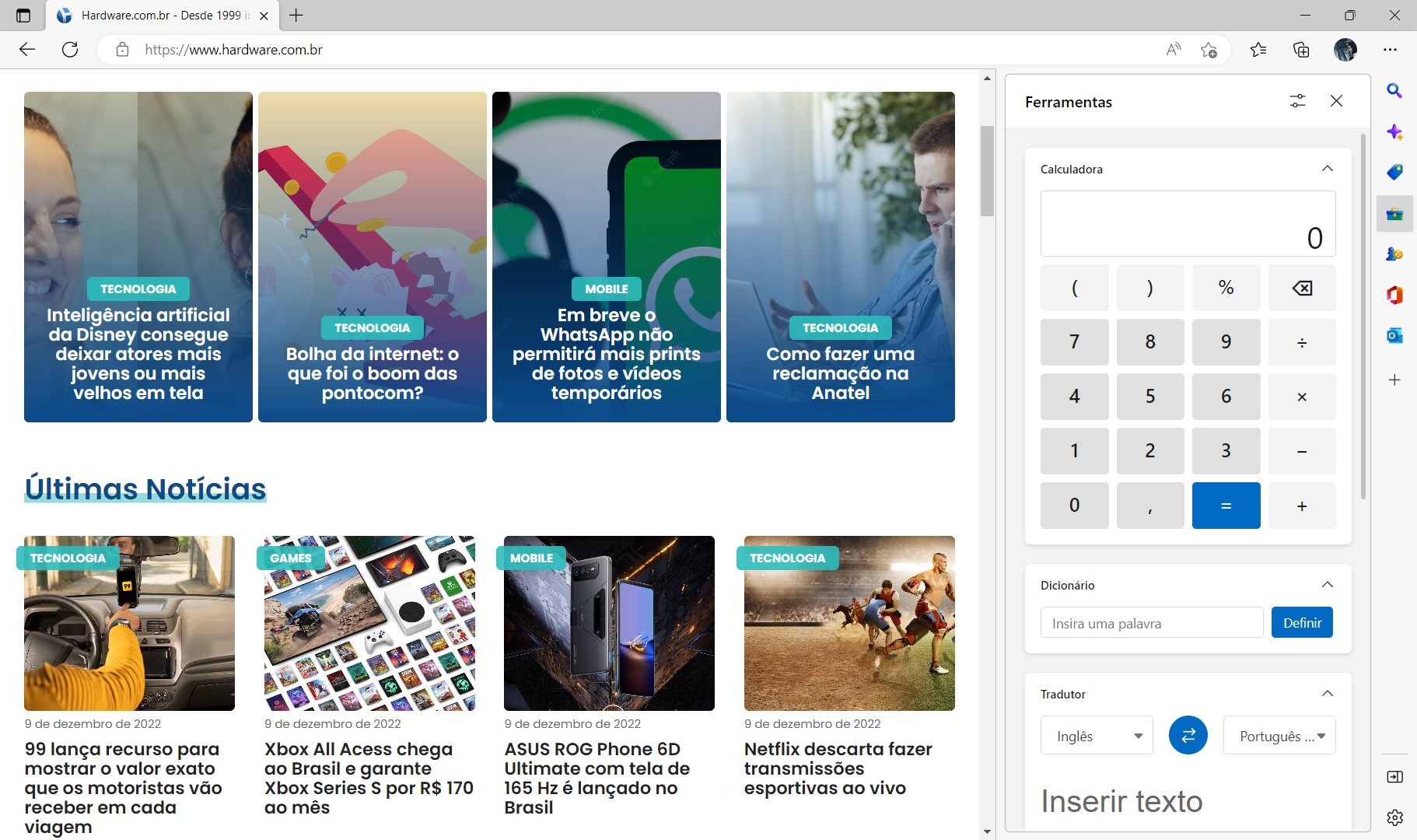Click the Definir button in Dicionário

(x=1302, y=622)
